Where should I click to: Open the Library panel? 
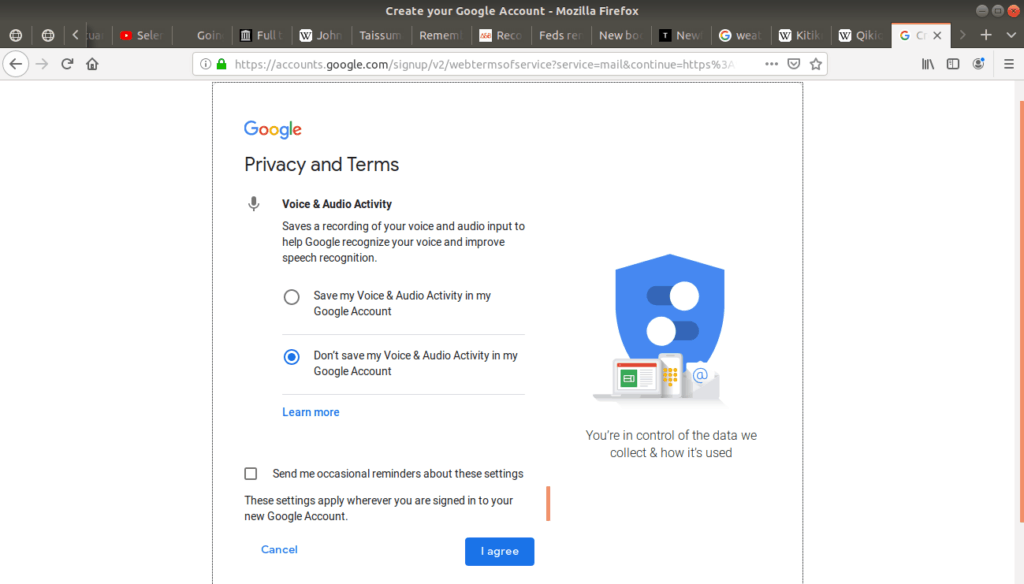928,64
